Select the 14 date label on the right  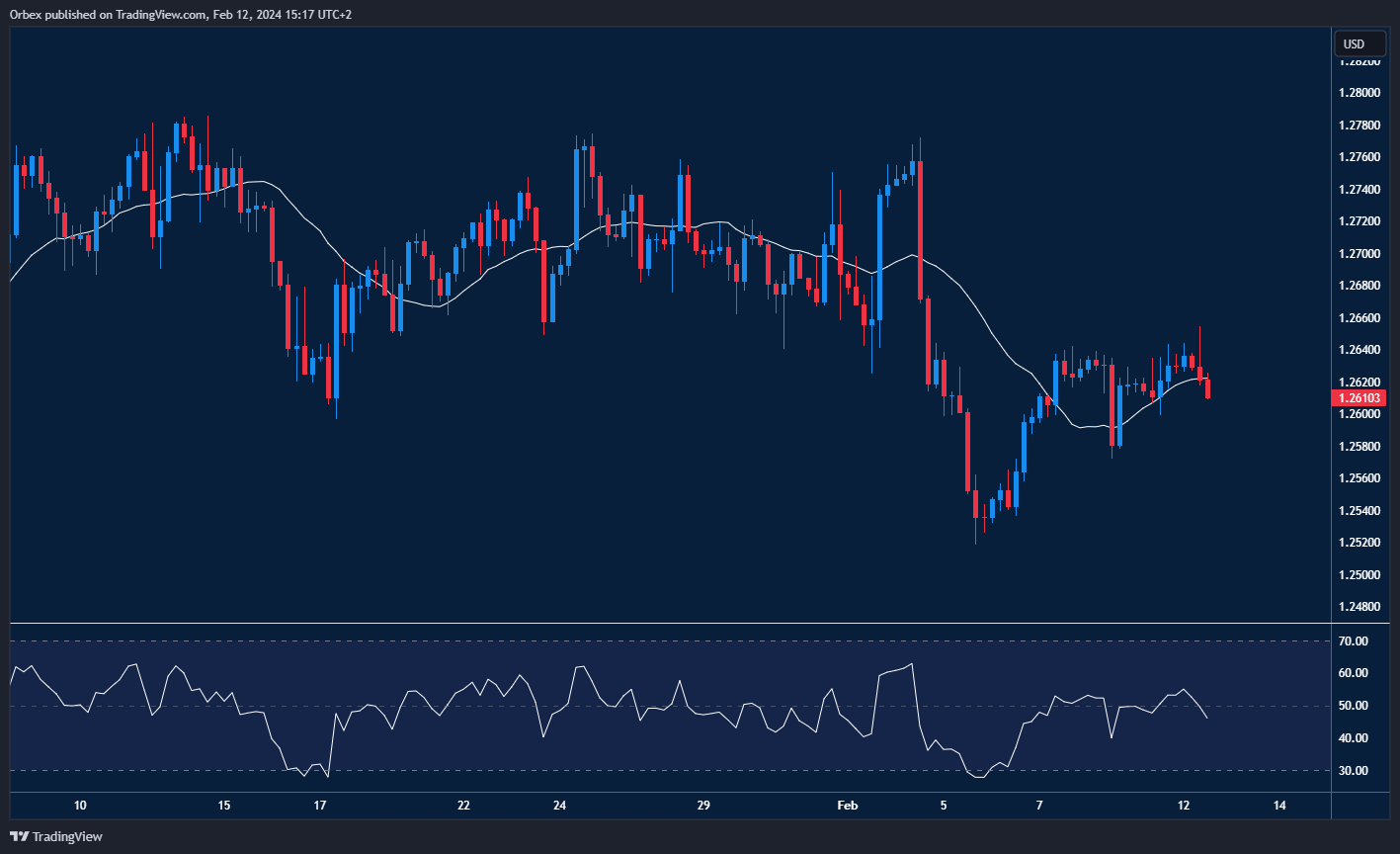coord(1281,806)
